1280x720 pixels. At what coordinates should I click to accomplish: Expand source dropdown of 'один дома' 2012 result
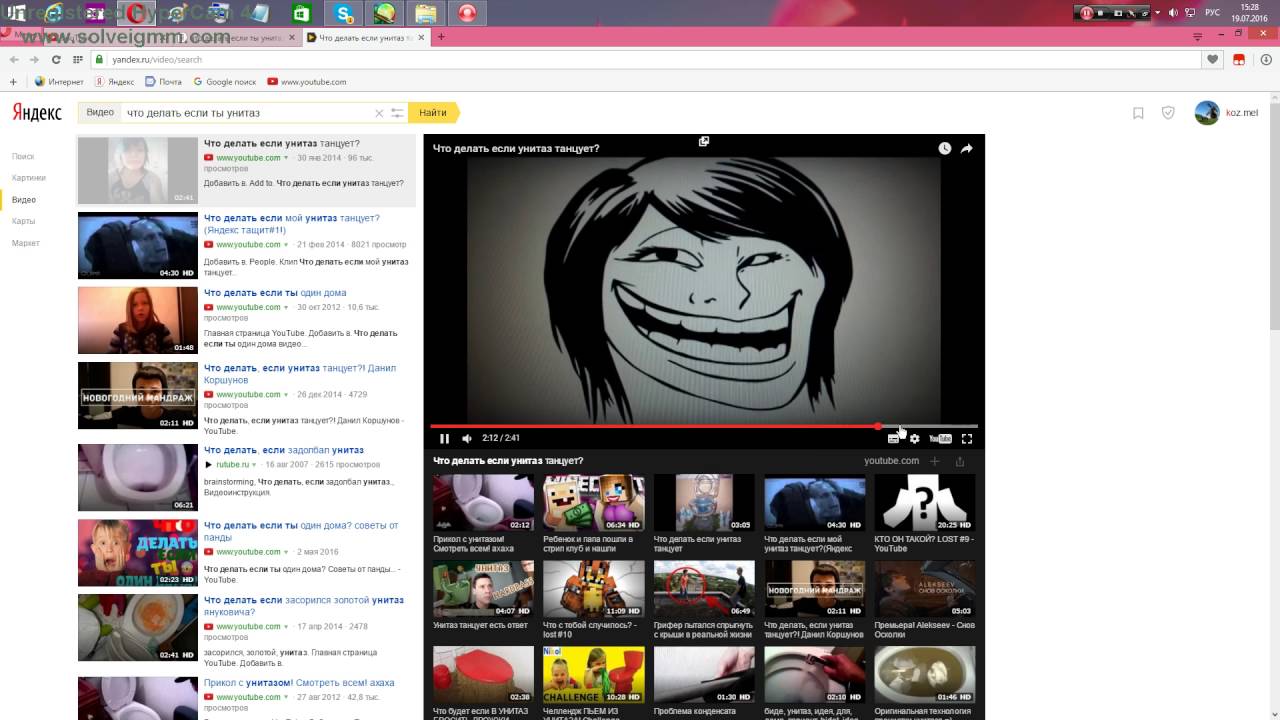tap(286, 308)
